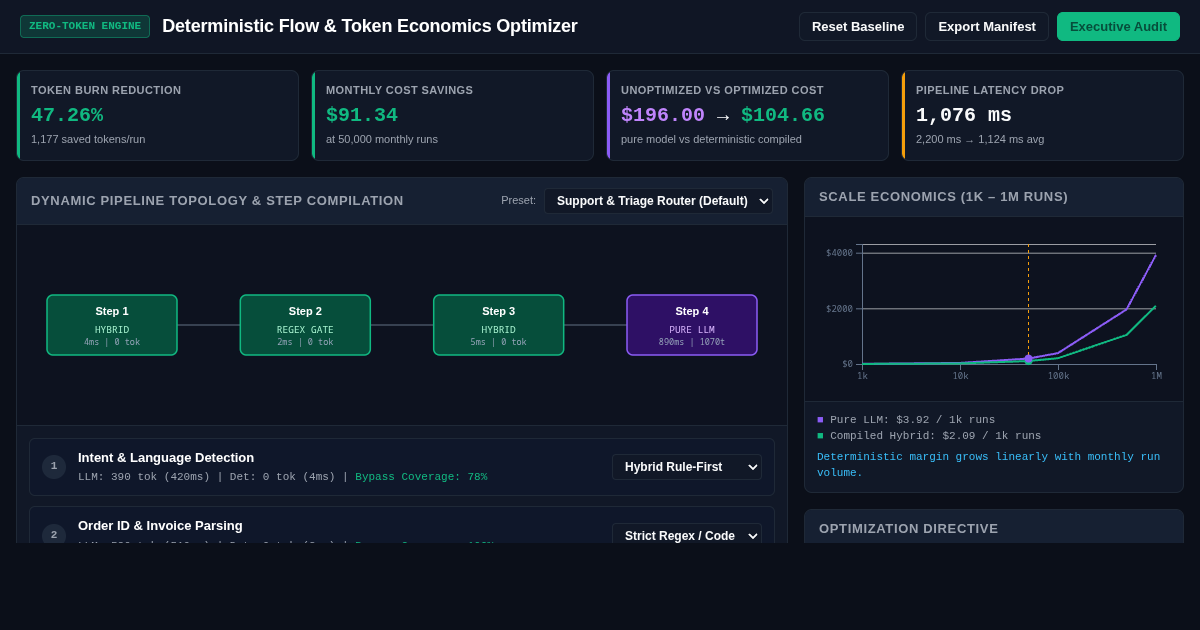Click the 'Bypass Coverage: 78%' text
The height and width of the screenshot is (630, 1200).
coord(421,477)
